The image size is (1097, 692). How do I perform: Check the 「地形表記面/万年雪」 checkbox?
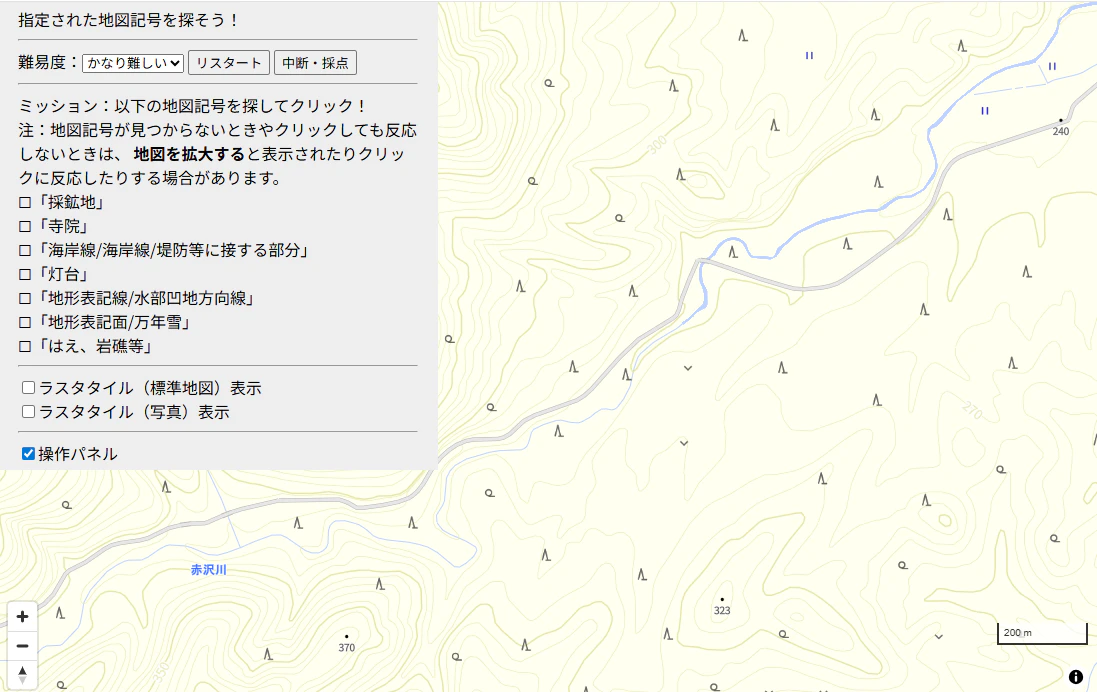(x=25, y=323)
